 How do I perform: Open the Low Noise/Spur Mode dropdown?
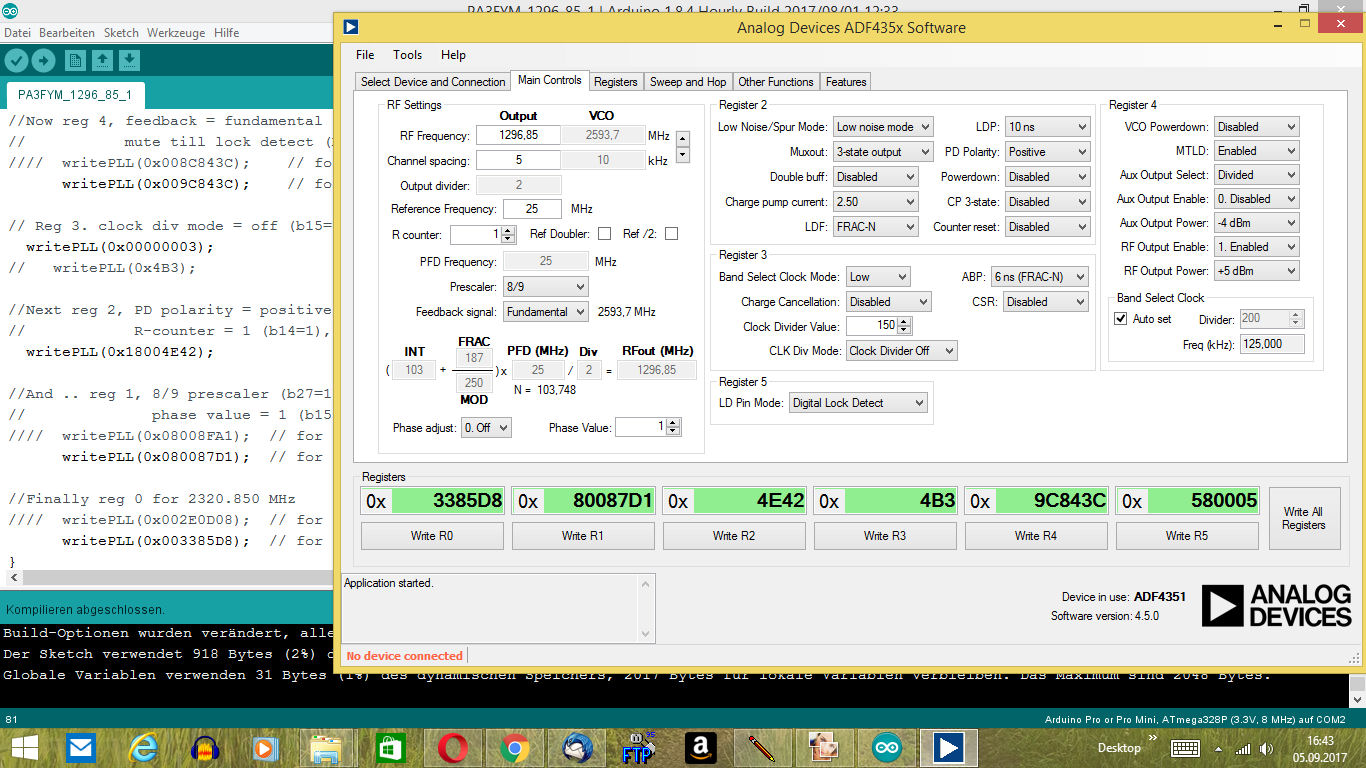point(883,127)
